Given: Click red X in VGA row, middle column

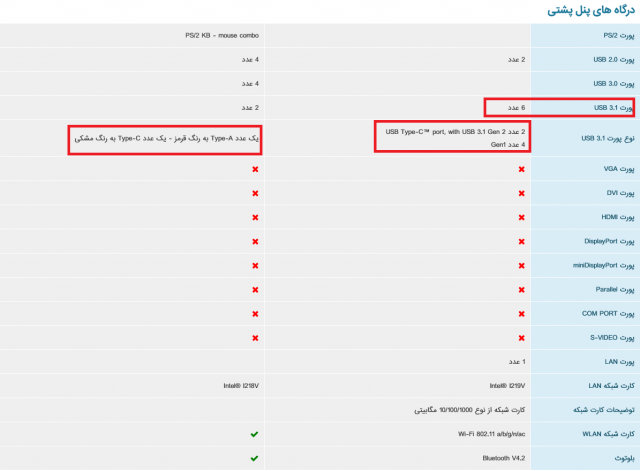Looking at the screenshot, I should (x=521, y=169).
